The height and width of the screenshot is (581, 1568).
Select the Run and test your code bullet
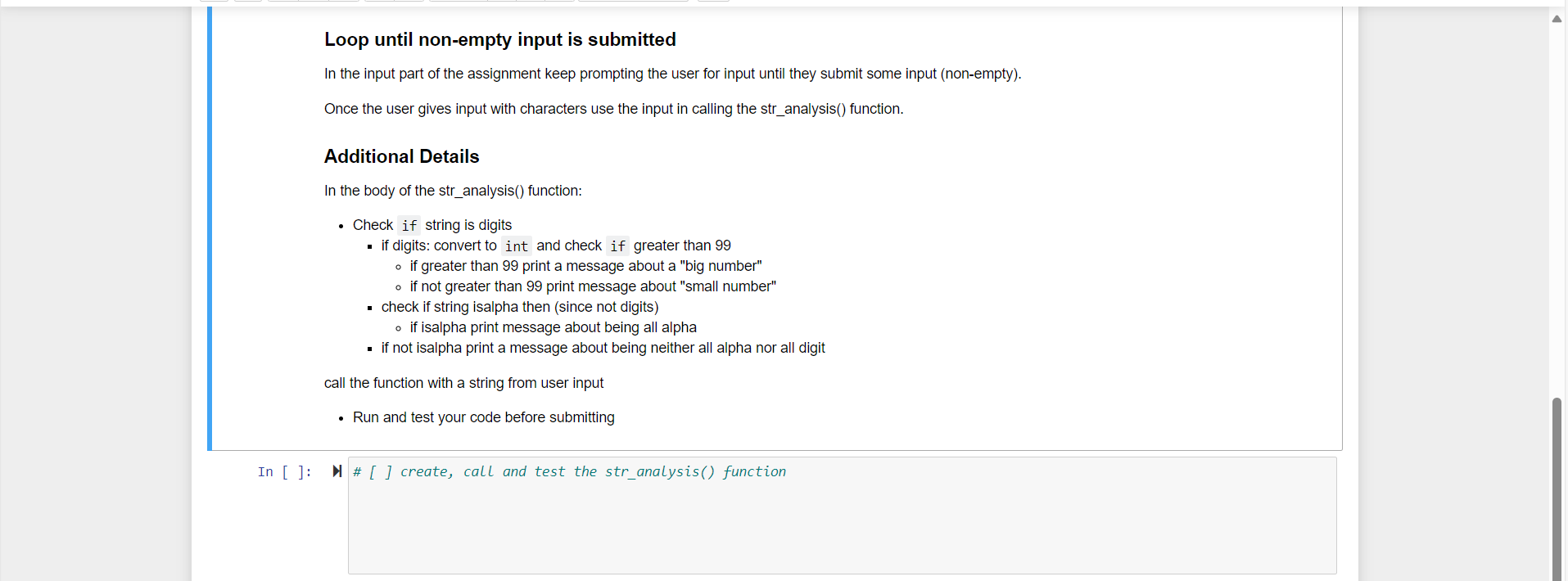(483, 417)
